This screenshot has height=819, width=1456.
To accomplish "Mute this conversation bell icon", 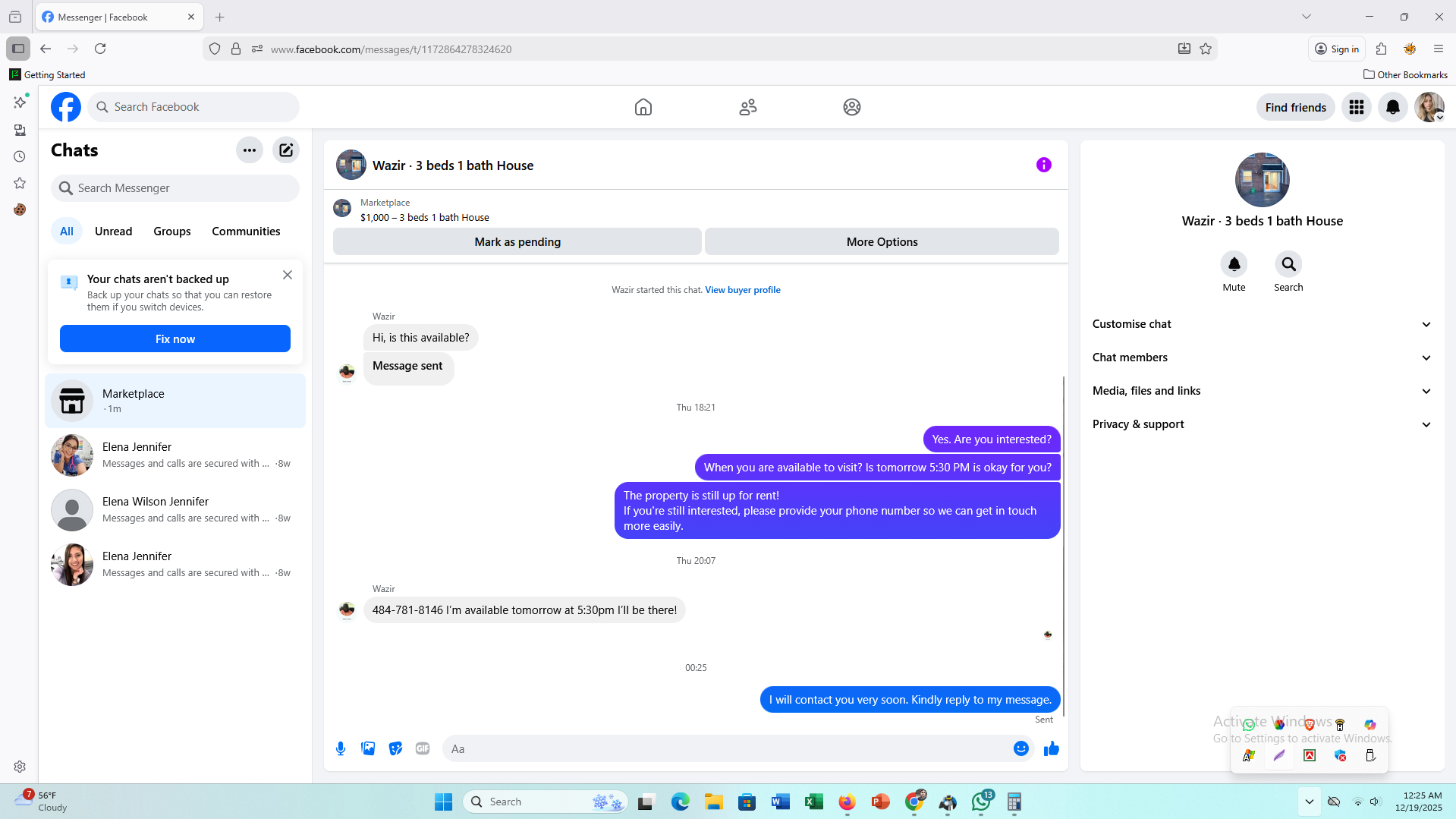I will [1234, 264].
